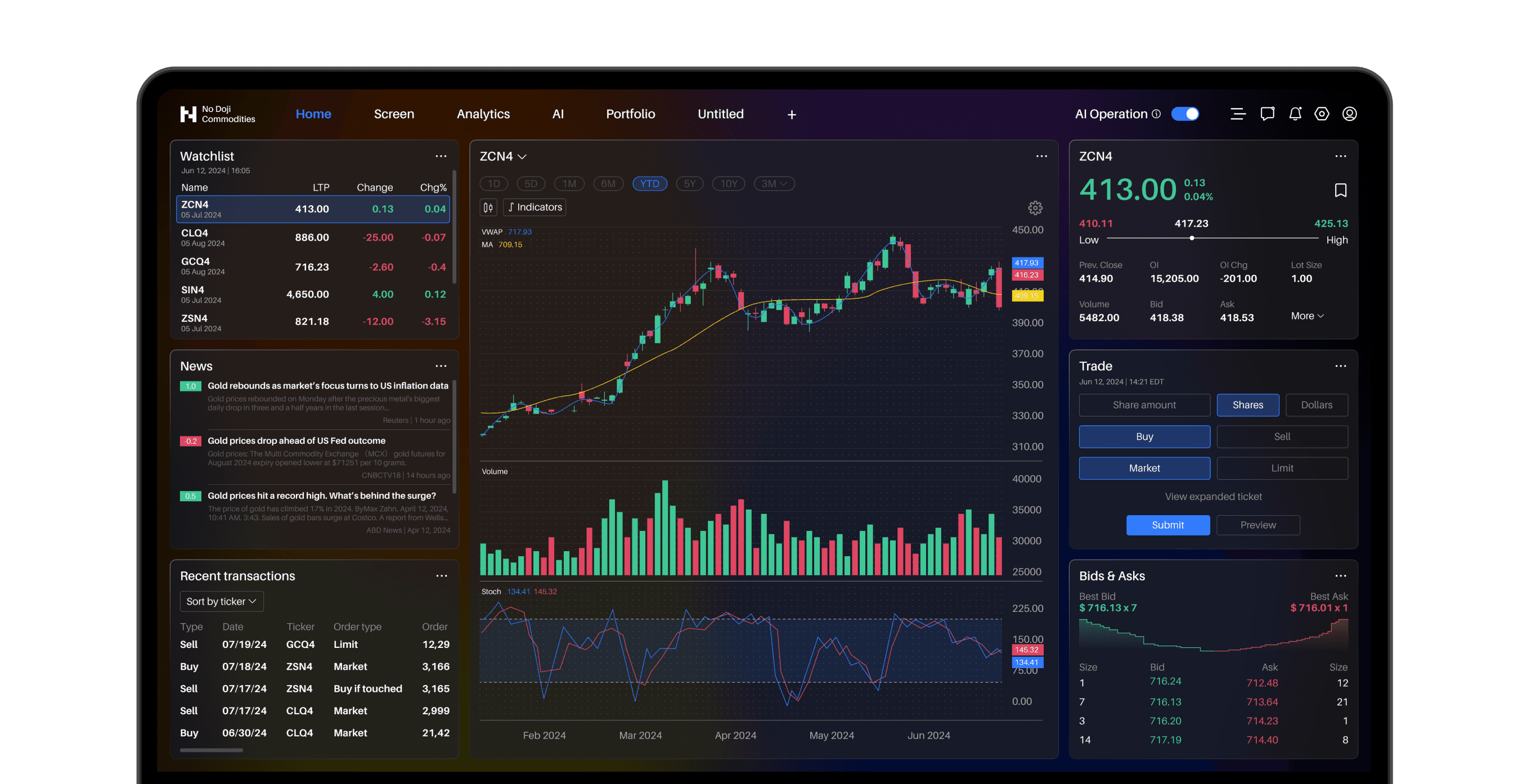Viewport: 1527px width, 784px height.
Task: Switch to the Analytics tab
Action: pos(483,114)
